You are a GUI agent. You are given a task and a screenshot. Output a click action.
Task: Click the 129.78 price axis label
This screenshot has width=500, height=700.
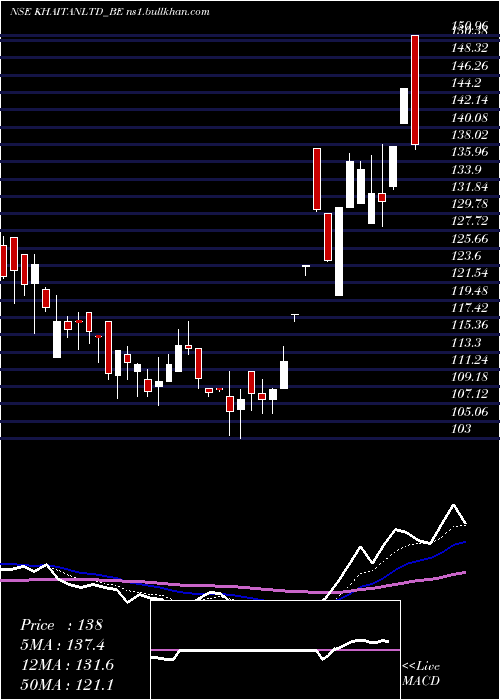(x=469, y=204)
